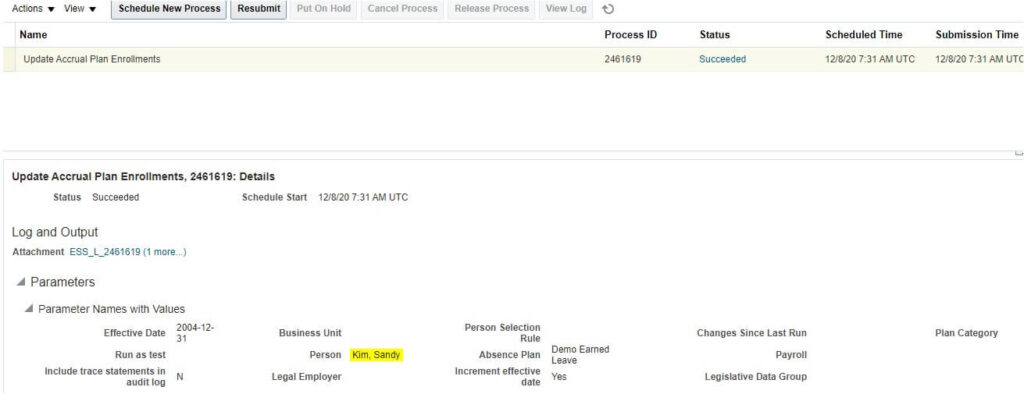Screen dimensions: 1024x394
Task: Sort by the Process ID column header
Action: (630, 35)
